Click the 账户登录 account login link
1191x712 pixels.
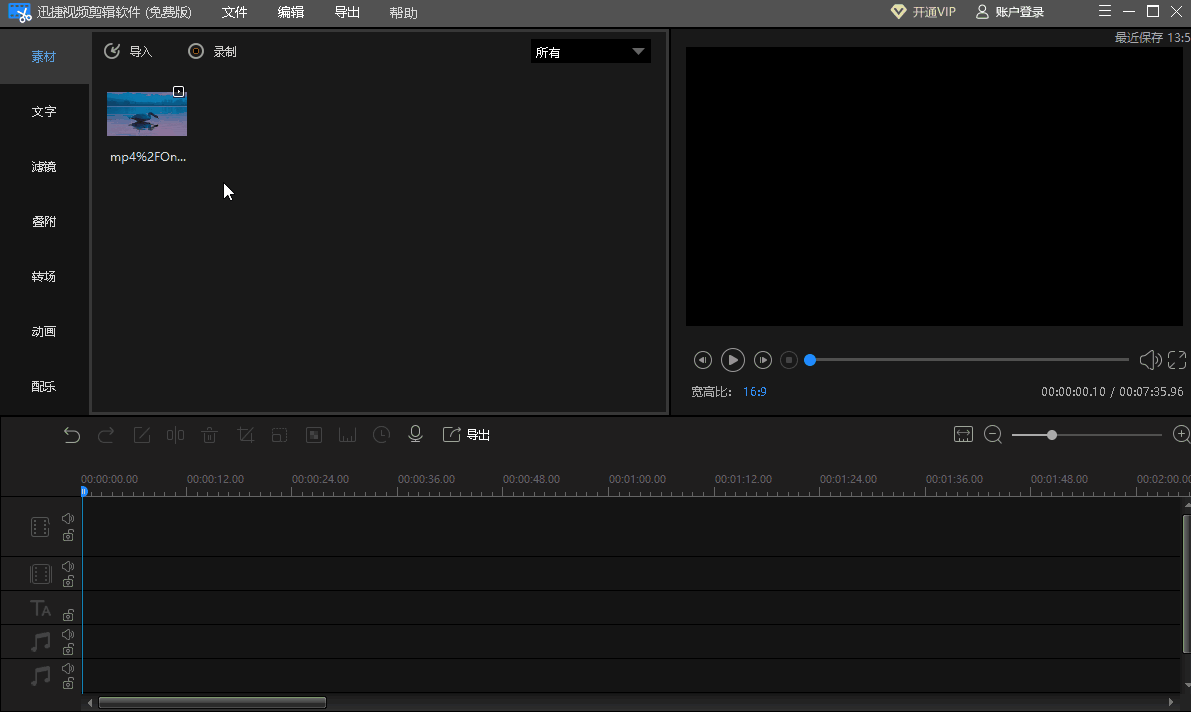(1009, 11)
